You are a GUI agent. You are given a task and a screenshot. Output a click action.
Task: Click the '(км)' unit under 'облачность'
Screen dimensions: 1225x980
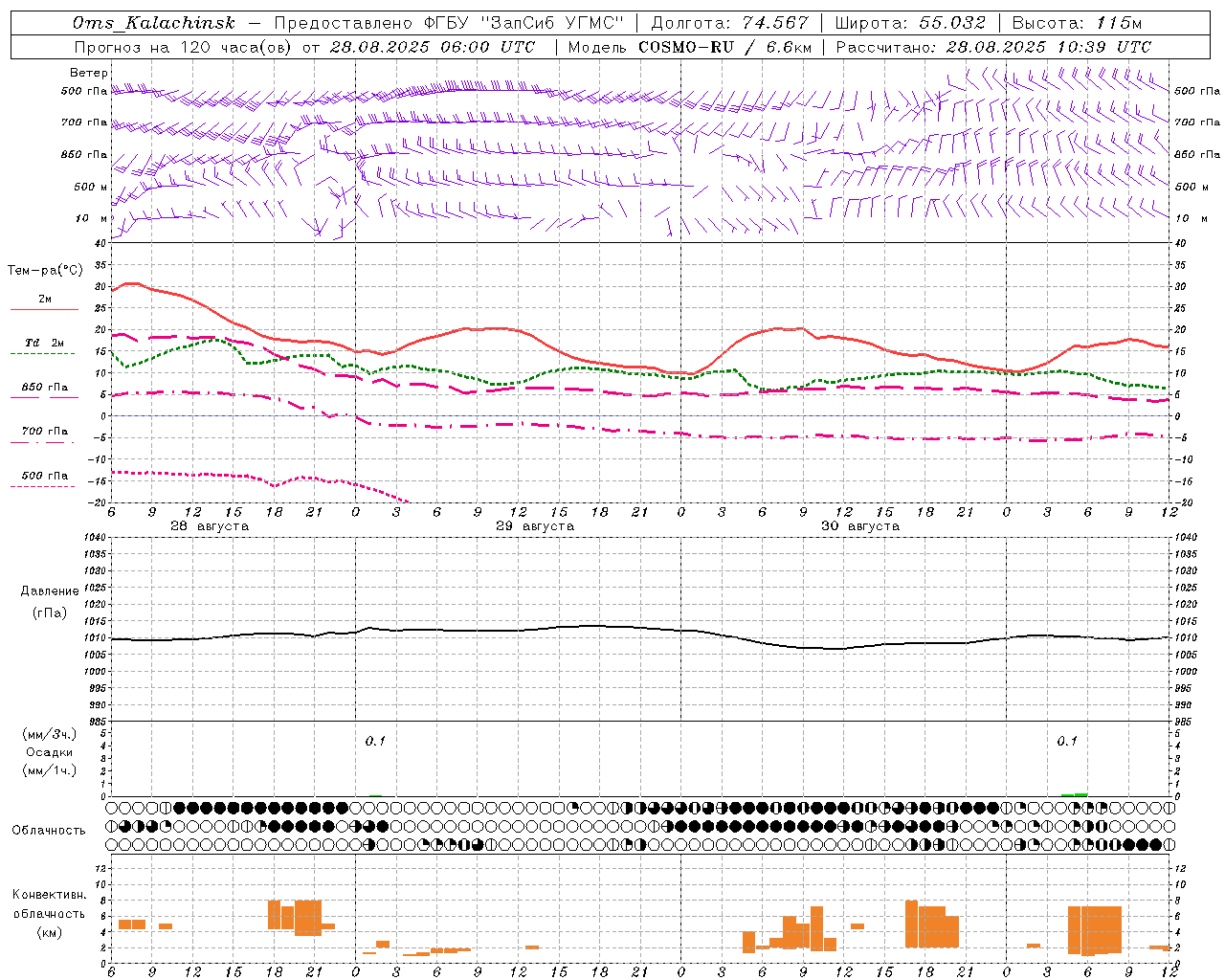(50, 932)
